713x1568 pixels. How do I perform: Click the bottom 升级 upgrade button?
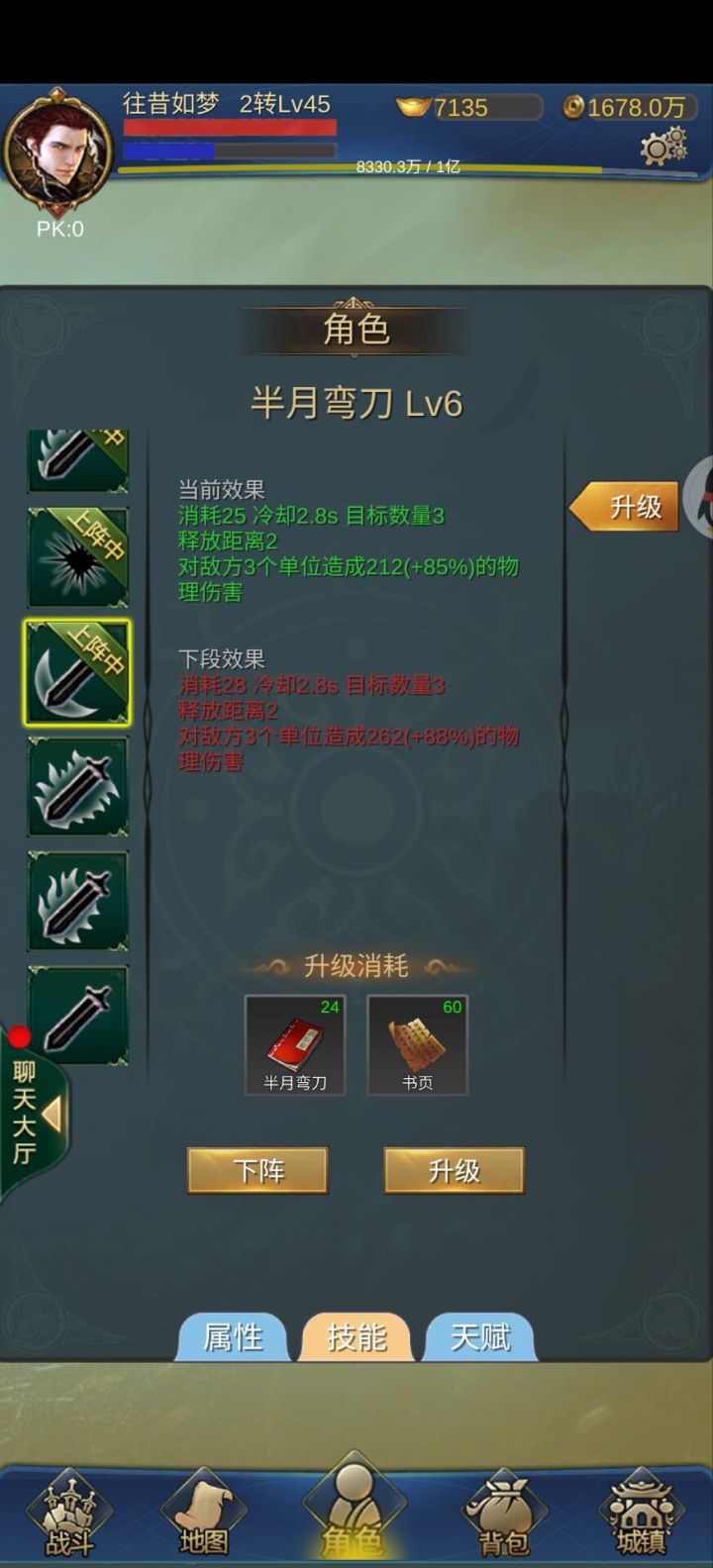(x=455, y=1171)
